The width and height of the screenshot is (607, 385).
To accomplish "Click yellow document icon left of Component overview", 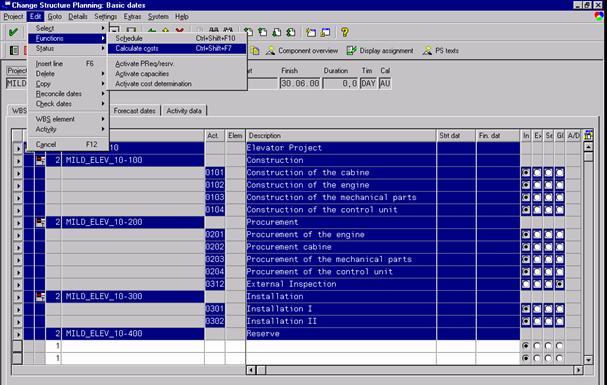I will (255, 51).
